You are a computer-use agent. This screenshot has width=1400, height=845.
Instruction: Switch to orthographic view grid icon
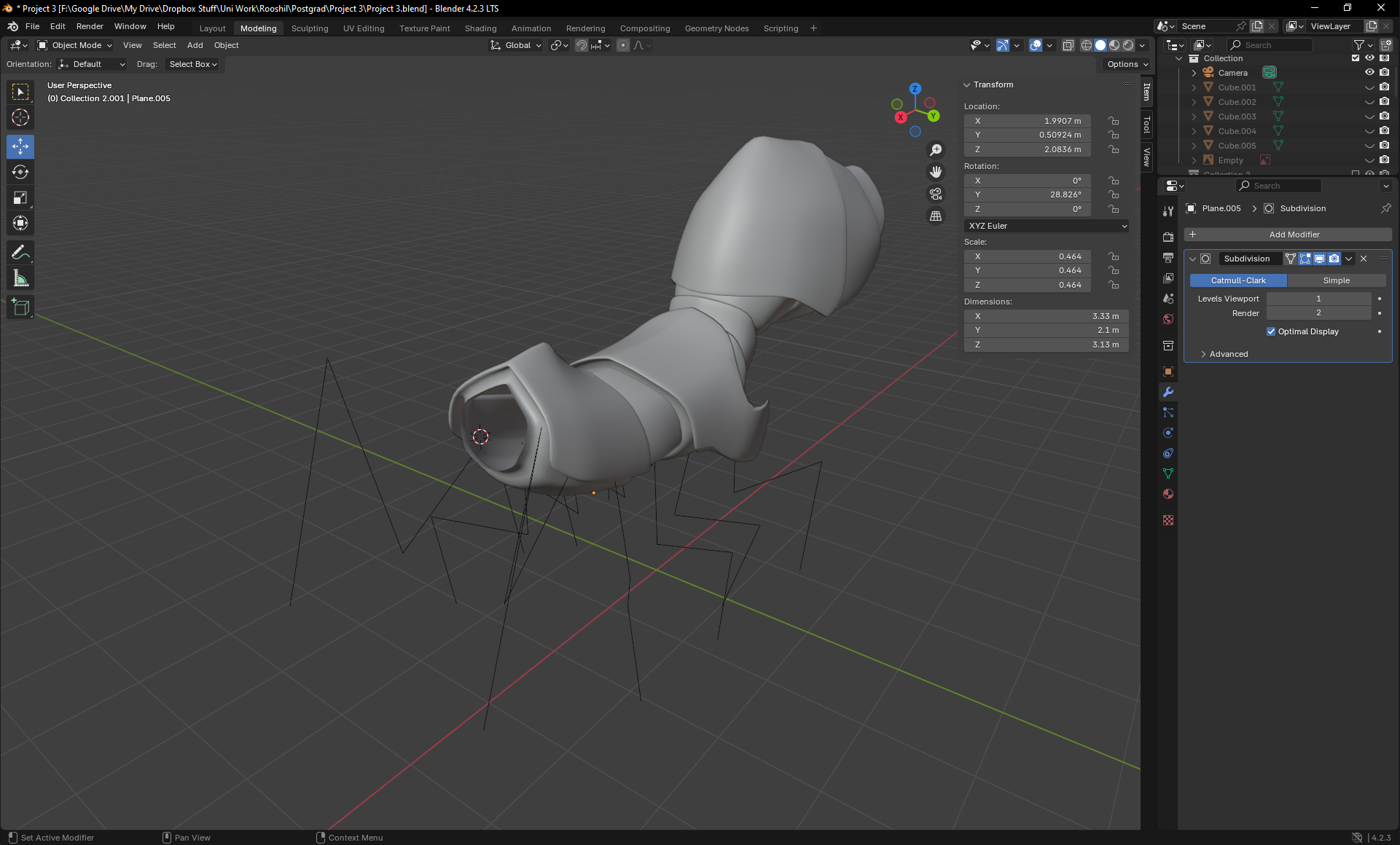point(936,216)
